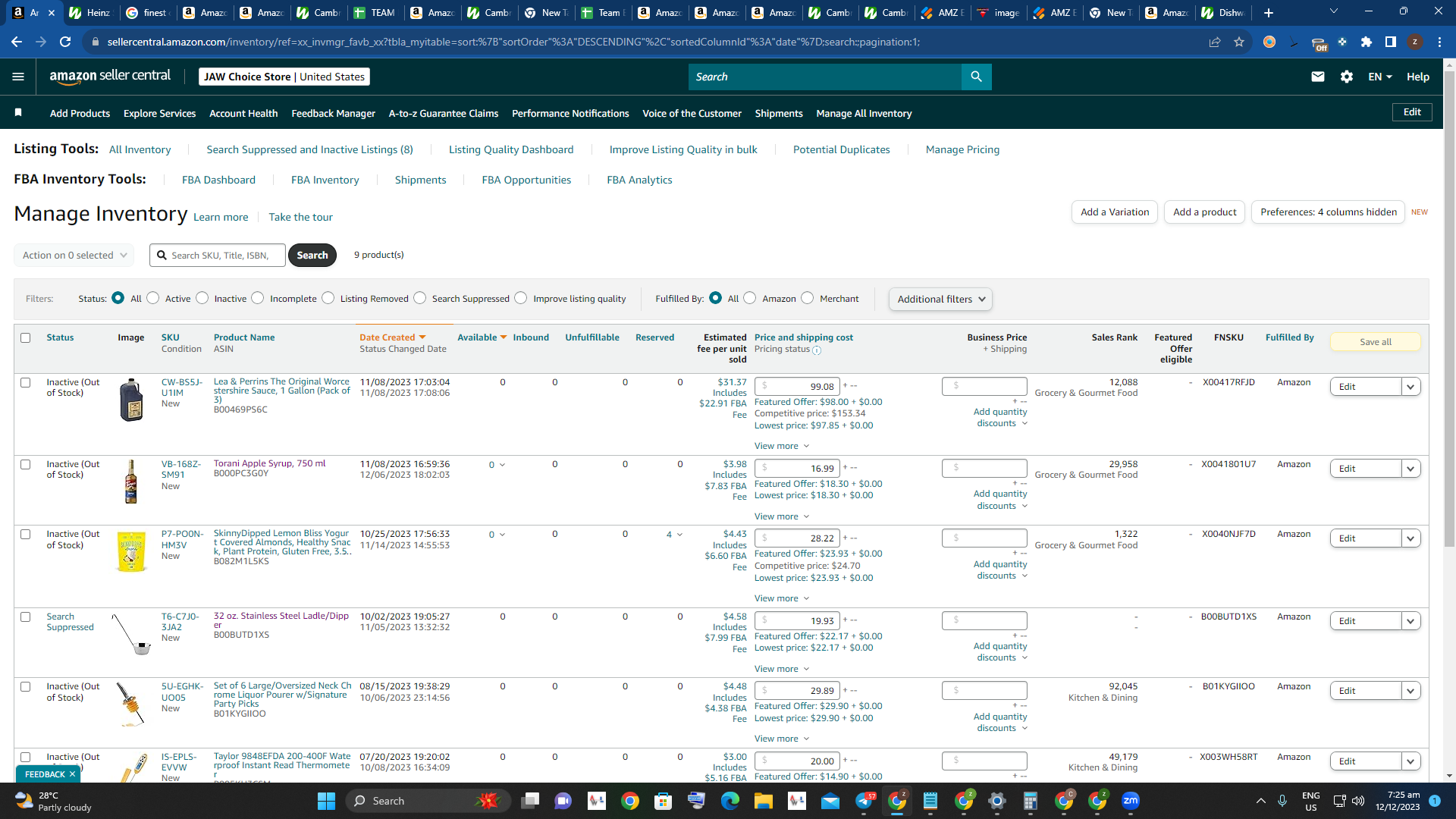Click the bookmark flag icon in nav bar

coord(18,113)
